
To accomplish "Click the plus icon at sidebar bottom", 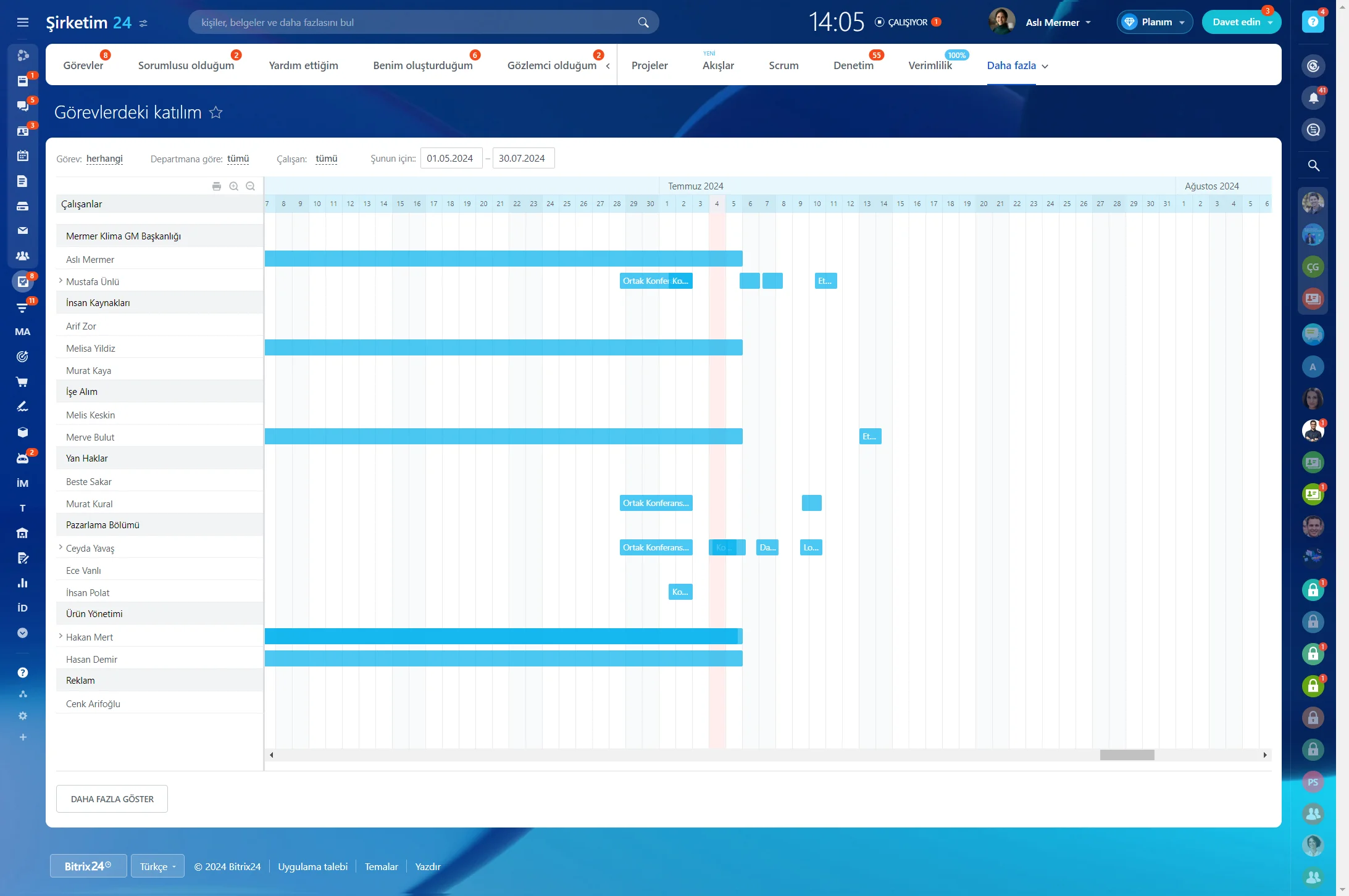I will (x=23, y=737).
